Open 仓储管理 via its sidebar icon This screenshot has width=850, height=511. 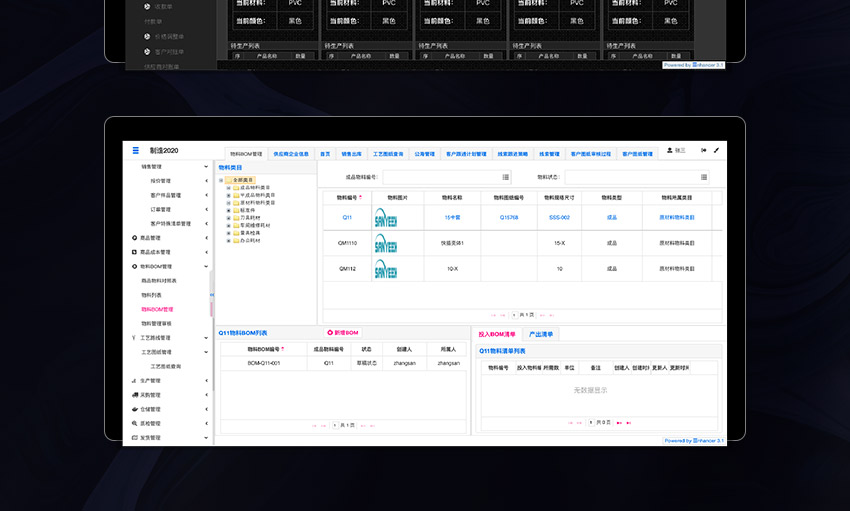(134, 409)
